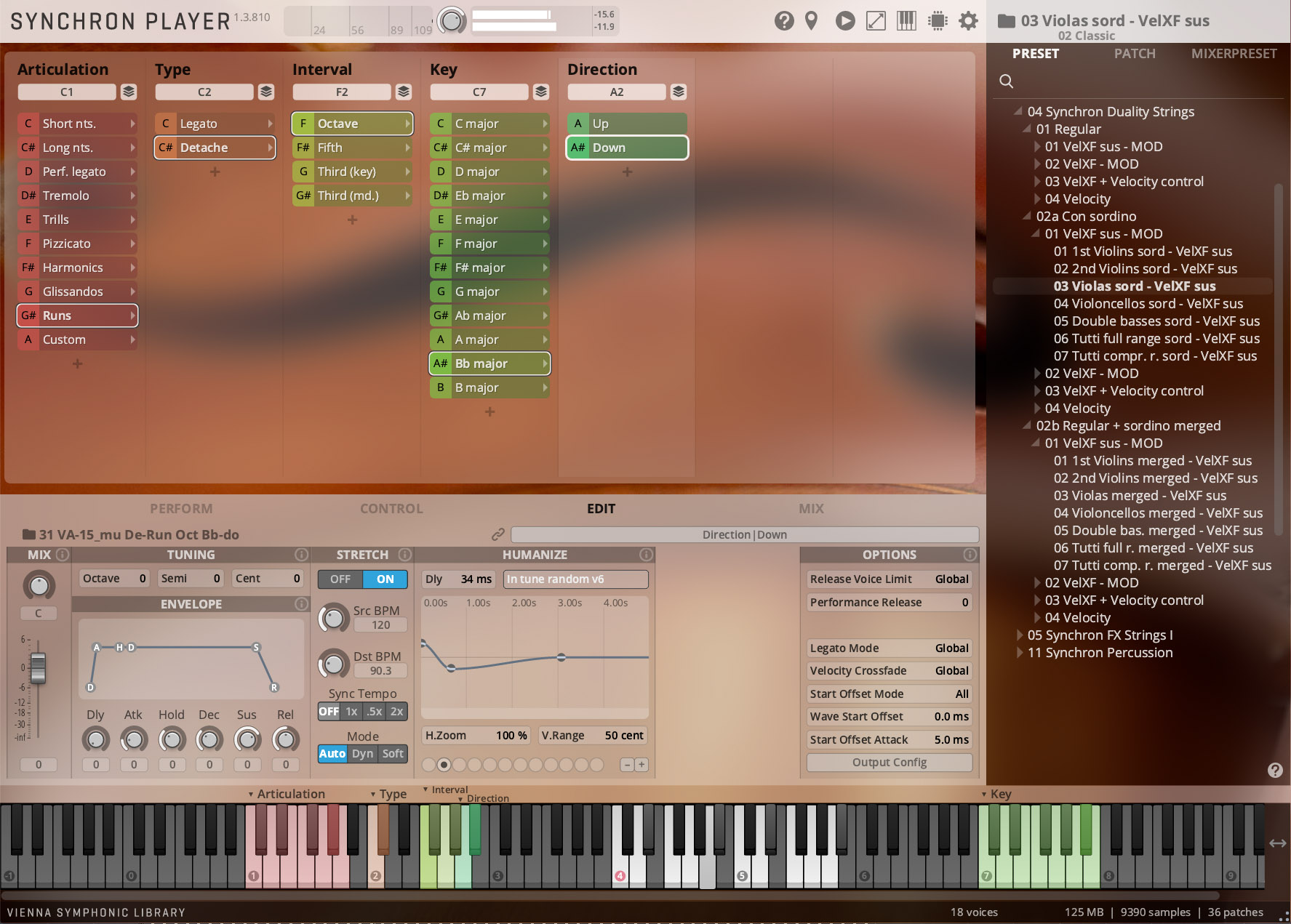Add a new Key slot with plus
The height and width of the screenshot is (924, 1291).
tap(489, 411)
